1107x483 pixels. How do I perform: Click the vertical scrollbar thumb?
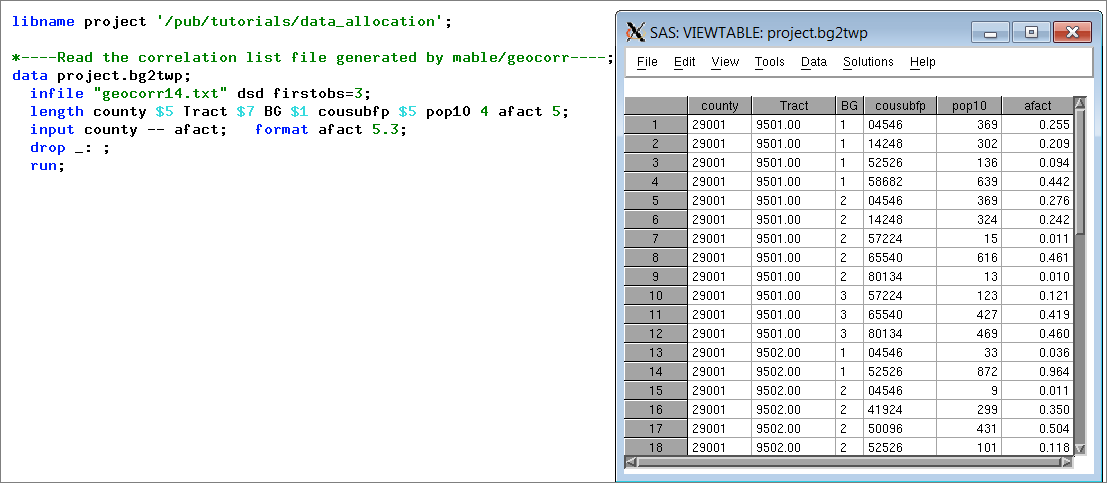[1079, 170]
